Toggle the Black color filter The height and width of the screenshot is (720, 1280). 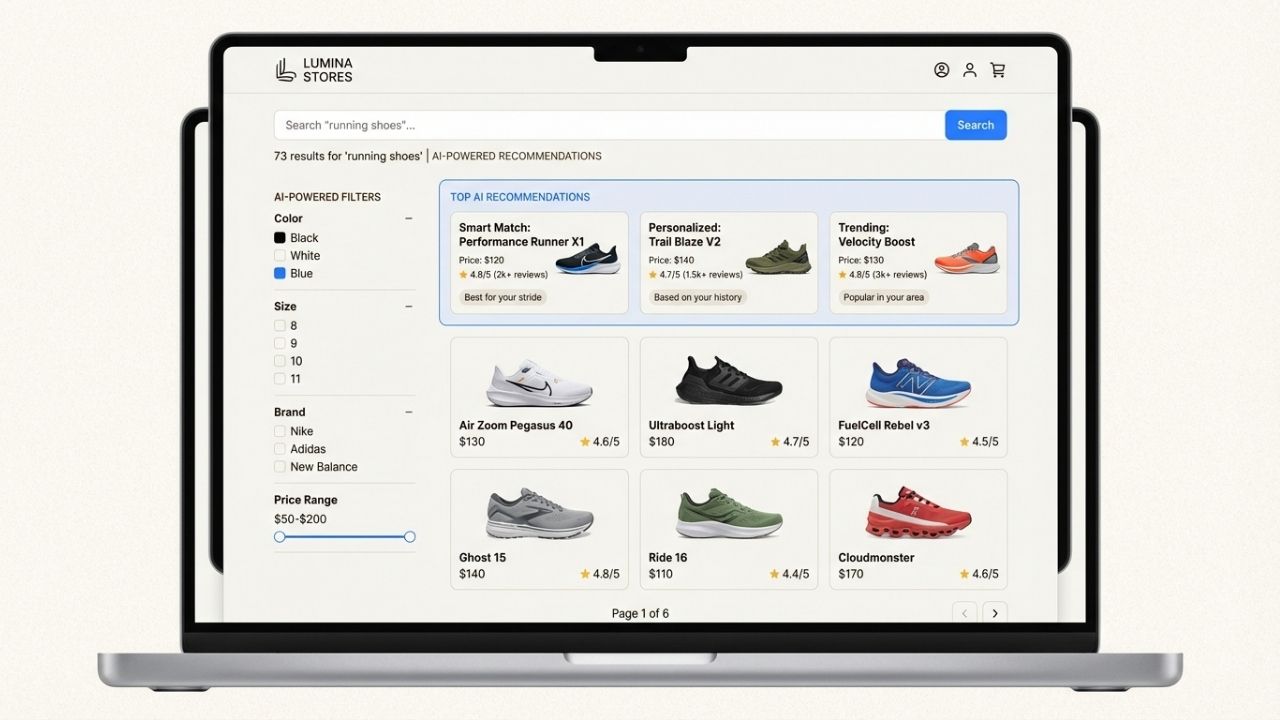(x=280, y=238)
